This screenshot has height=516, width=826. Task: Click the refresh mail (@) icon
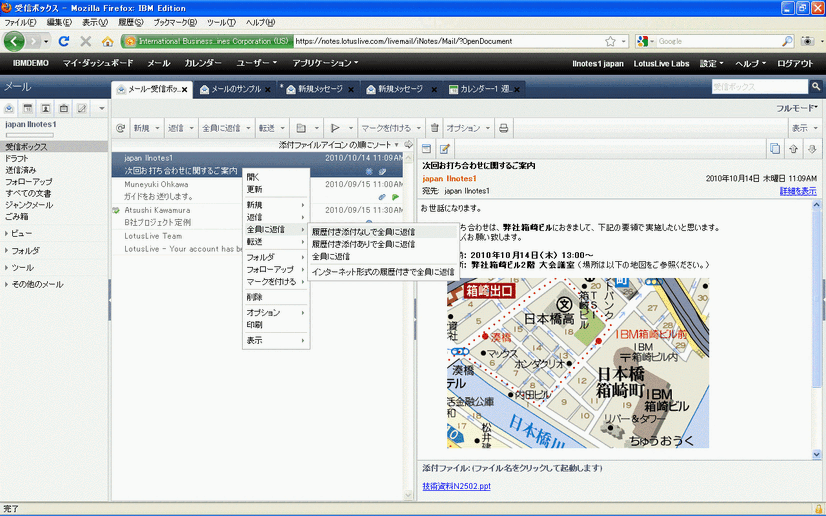coord(121,128)
